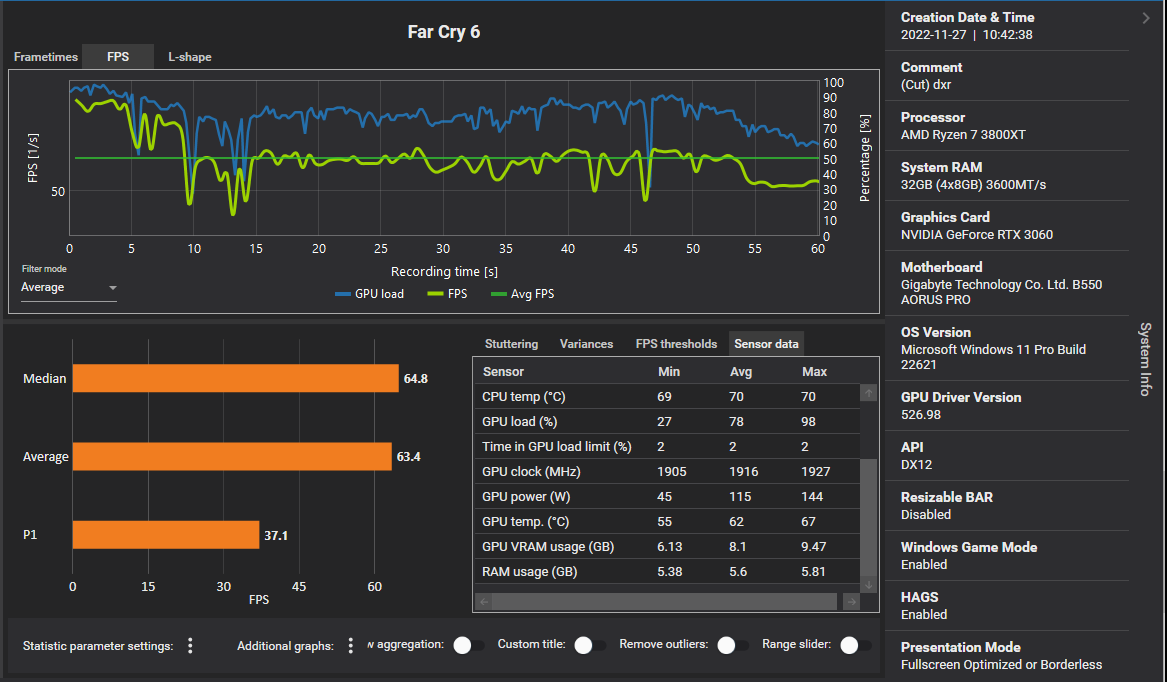The image size is (1167, 682).
Task: Open the Stuttering tab
Action: pos(511,343)
